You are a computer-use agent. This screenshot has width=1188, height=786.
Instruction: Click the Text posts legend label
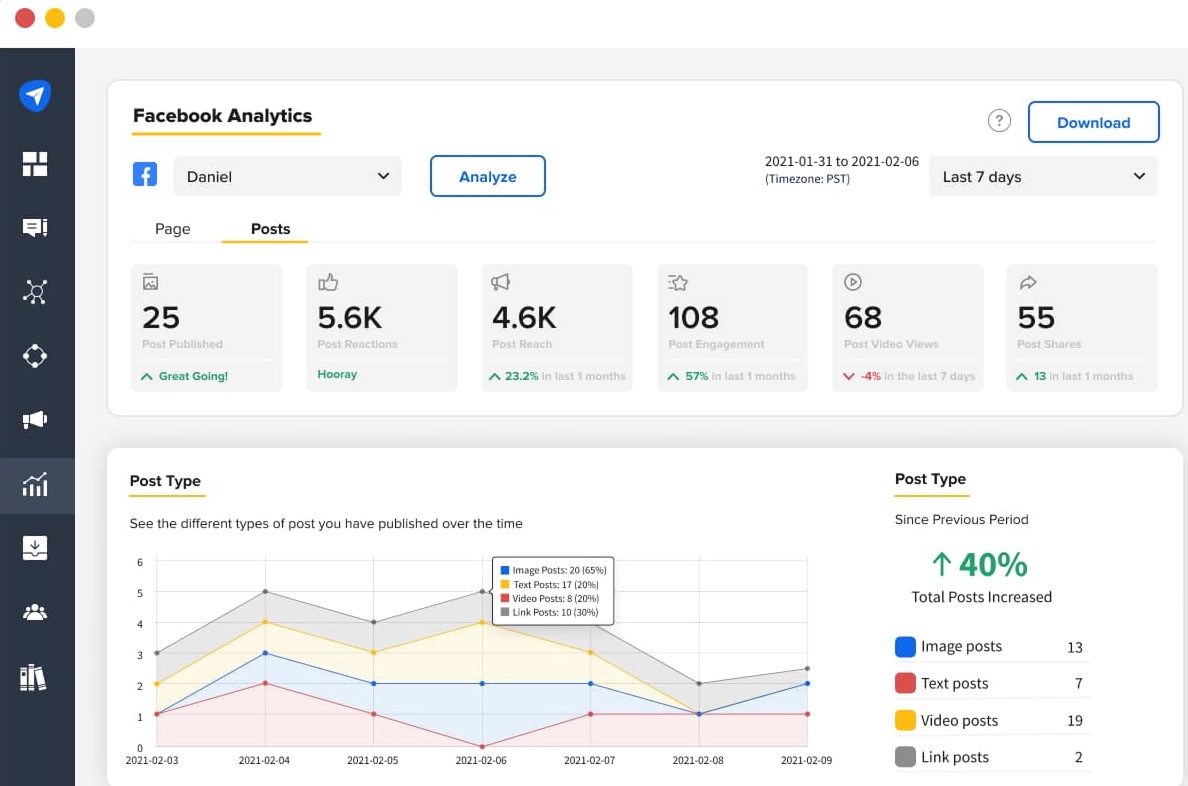click(x=955, y=683)
